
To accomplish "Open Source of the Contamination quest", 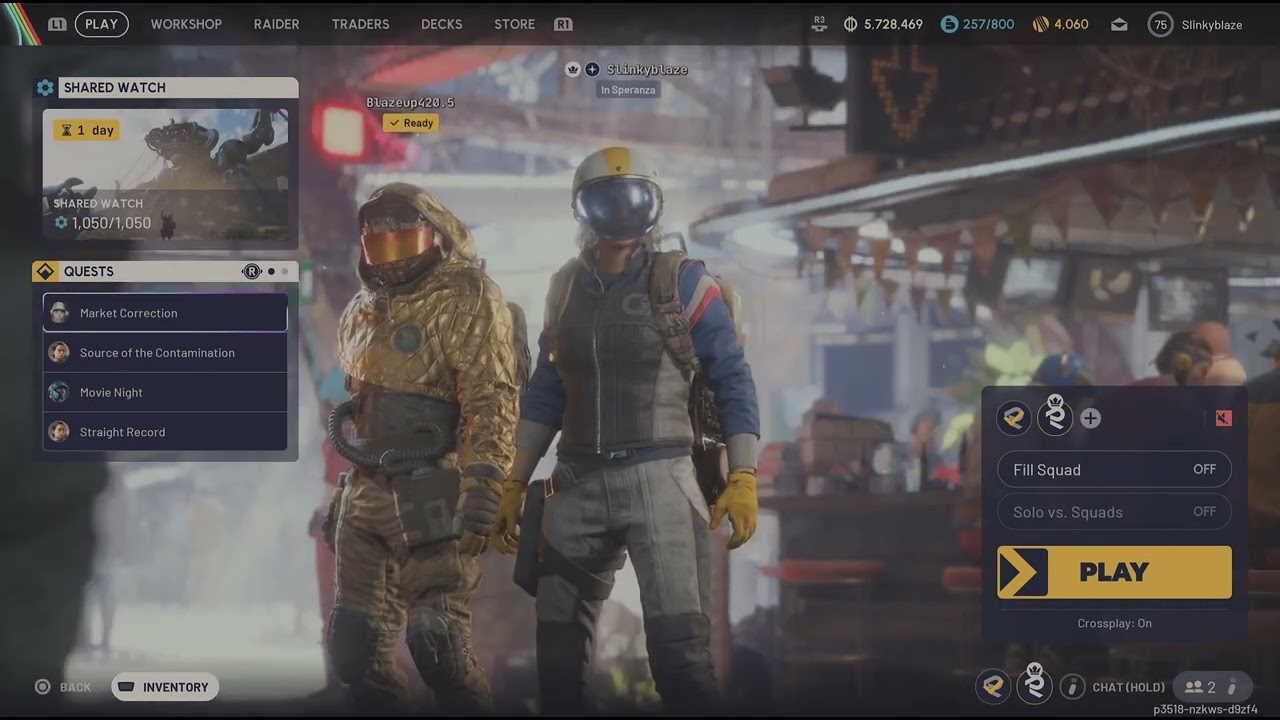I will point(165,353).
